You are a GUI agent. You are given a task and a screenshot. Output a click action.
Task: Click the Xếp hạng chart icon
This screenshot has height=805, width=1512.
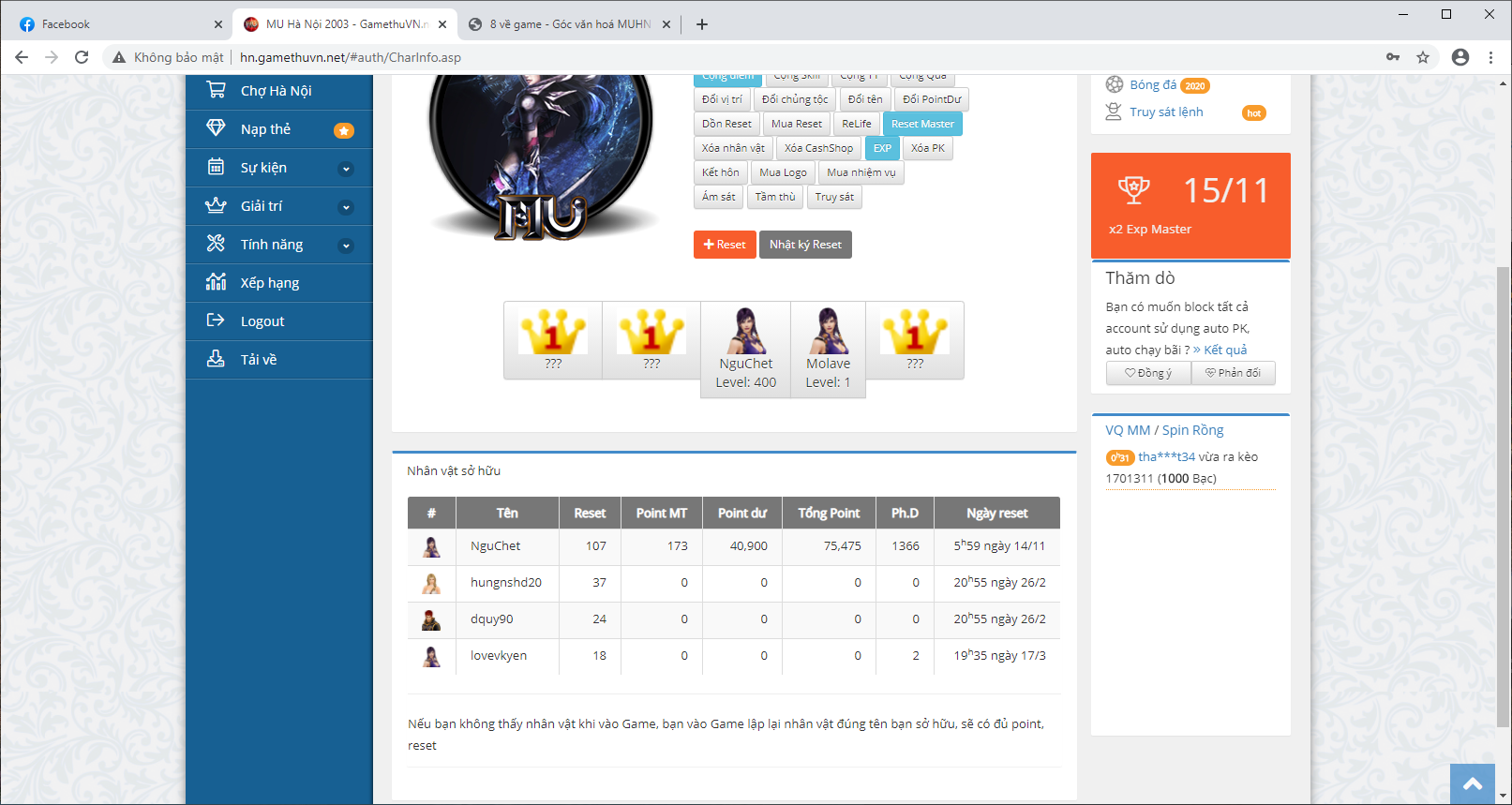point(216,282)
